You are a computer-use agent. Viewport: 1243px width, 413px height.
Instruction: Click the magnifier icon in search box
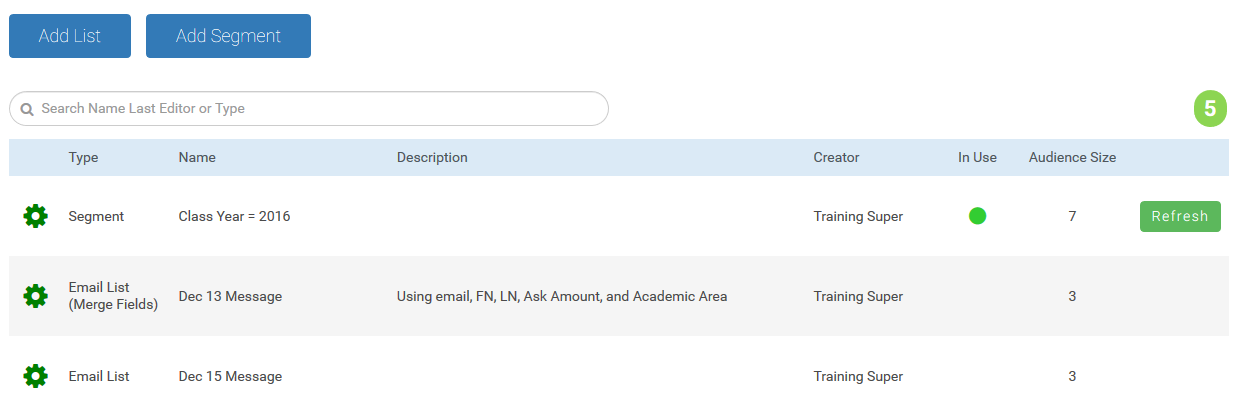click(x=27, y=109)
